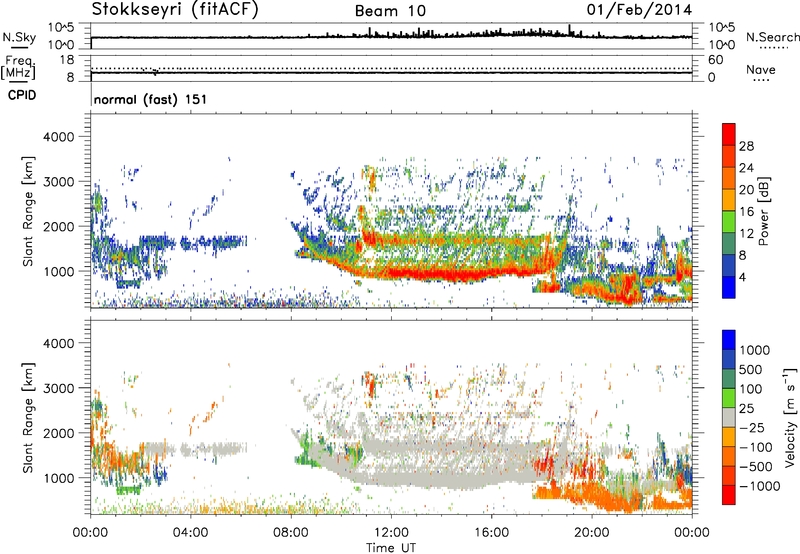Screen dimensions: 800x554
Task: Click the 'Slant Range [km]' label of velocity panel
Action: (28, 417)
